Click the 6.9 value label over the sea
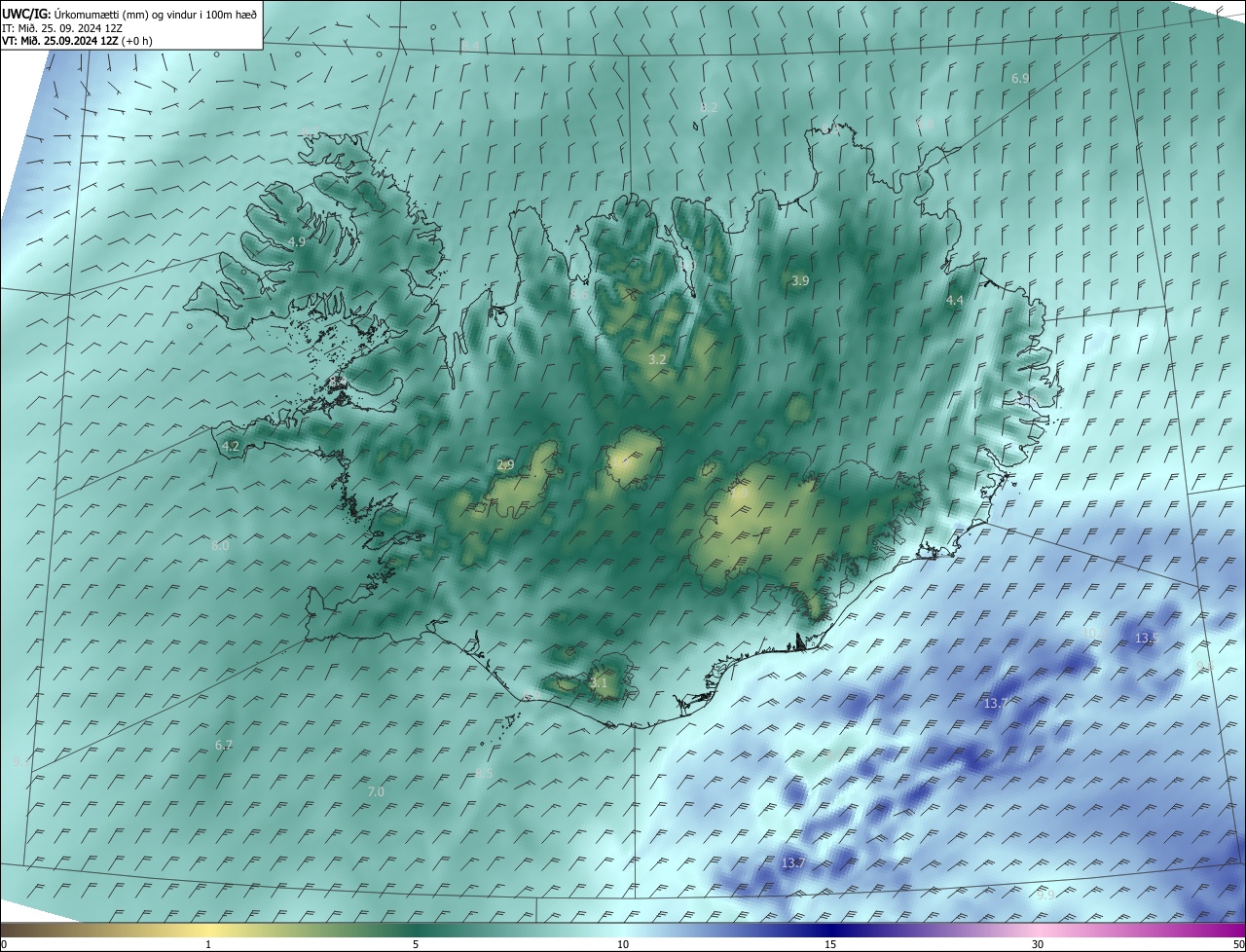 pyautogui.click(x=1020, y=78)
